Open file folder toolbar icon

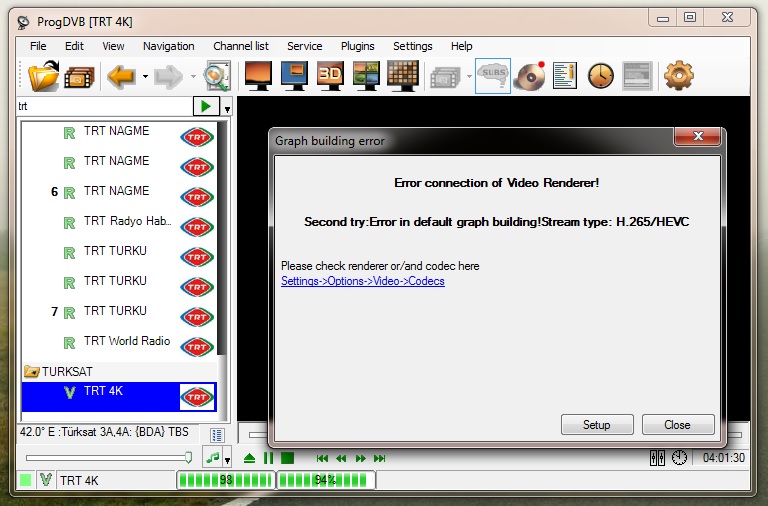coord(44,76)
